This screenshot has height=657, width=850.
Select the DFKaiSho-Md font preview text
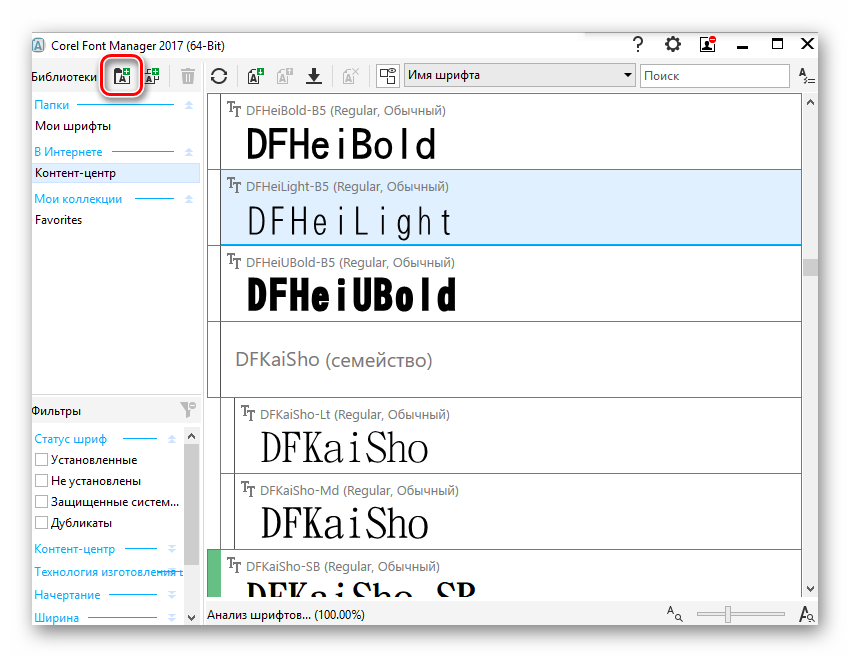(x=345, y=524)
